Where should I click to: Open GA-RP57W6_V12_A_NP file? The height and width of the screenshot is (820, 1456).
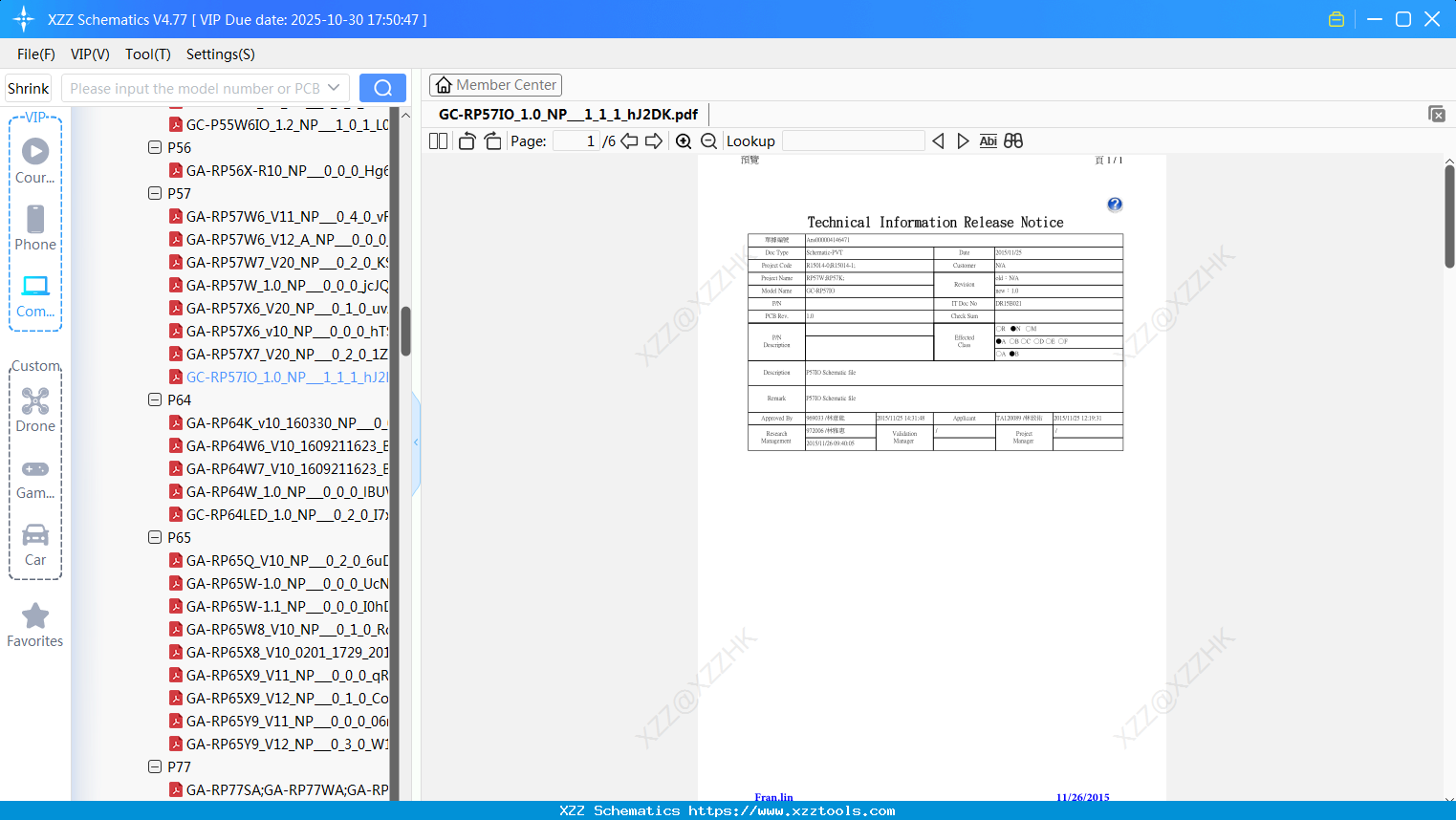click(x=278, y=240)
